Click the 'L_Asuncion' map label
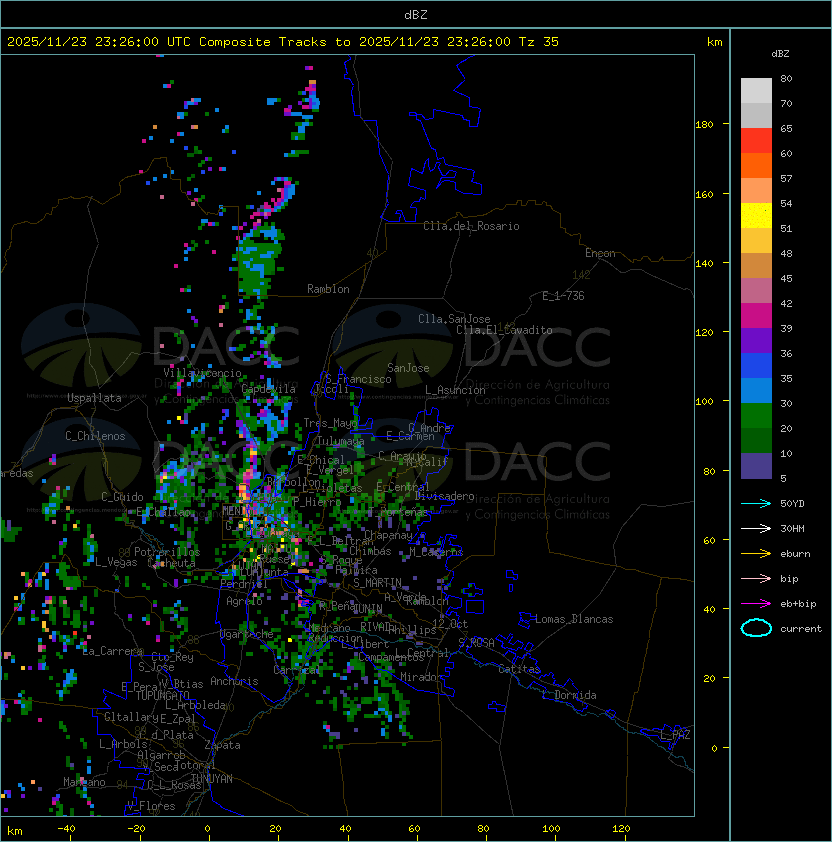The width and height of the screenshot is (832, 842). click(455, 390)
